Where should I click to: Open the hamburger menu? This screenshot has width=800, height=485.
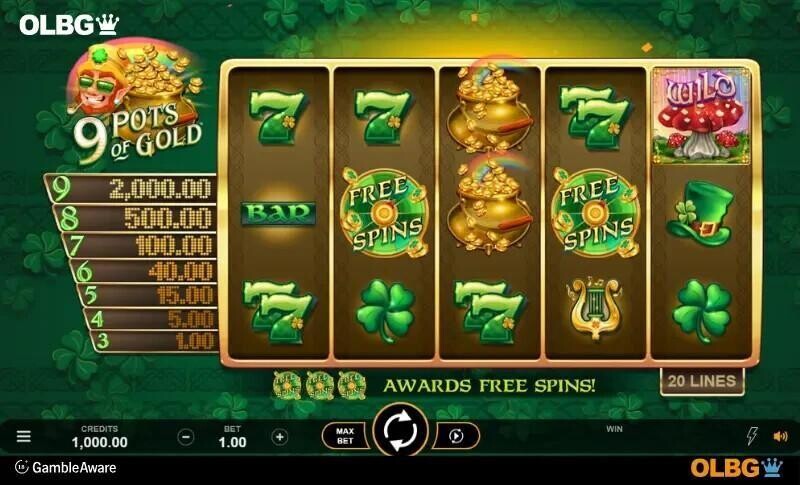23,437
